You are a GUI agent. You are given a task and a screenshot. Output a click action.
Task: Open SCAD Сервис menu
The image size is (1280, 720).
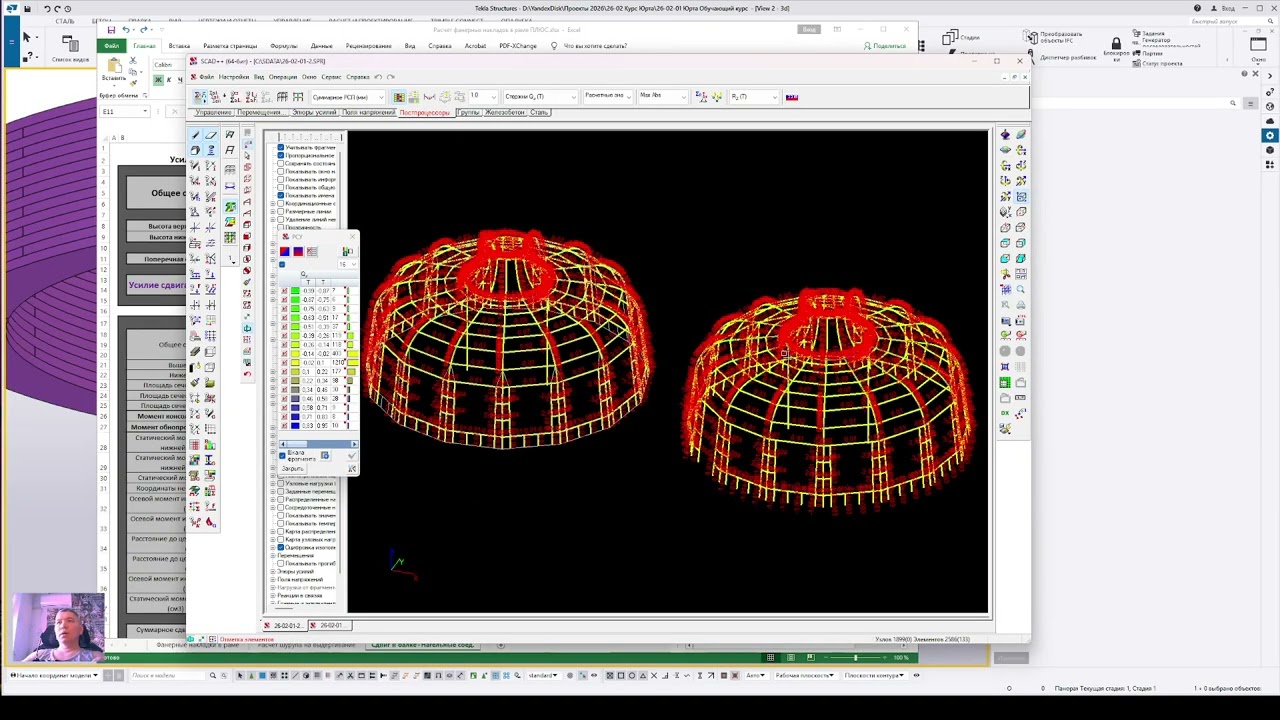click(331, 77)
